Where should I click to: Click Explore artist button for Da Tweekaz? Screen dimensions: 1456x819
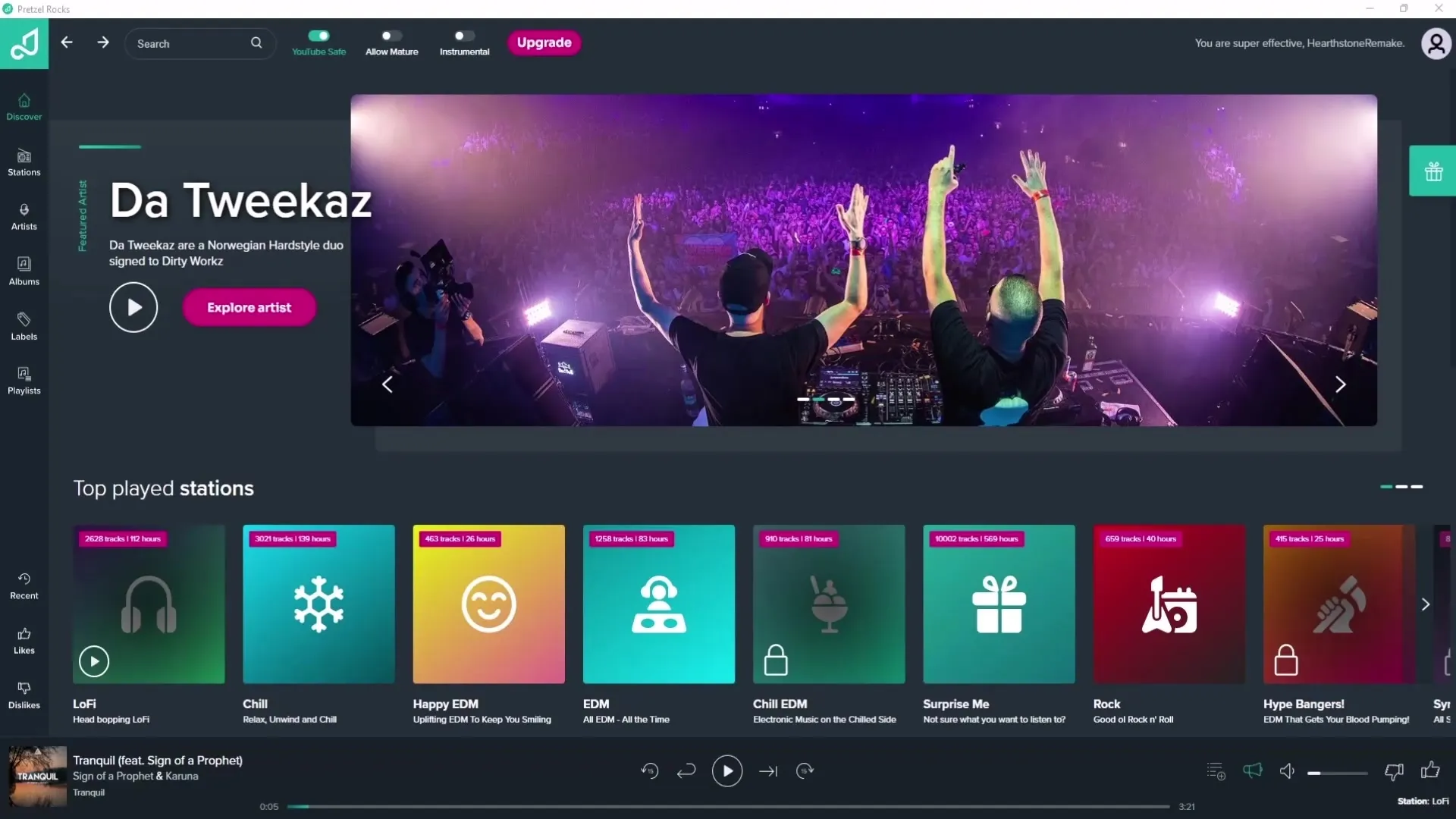point(248,307)
